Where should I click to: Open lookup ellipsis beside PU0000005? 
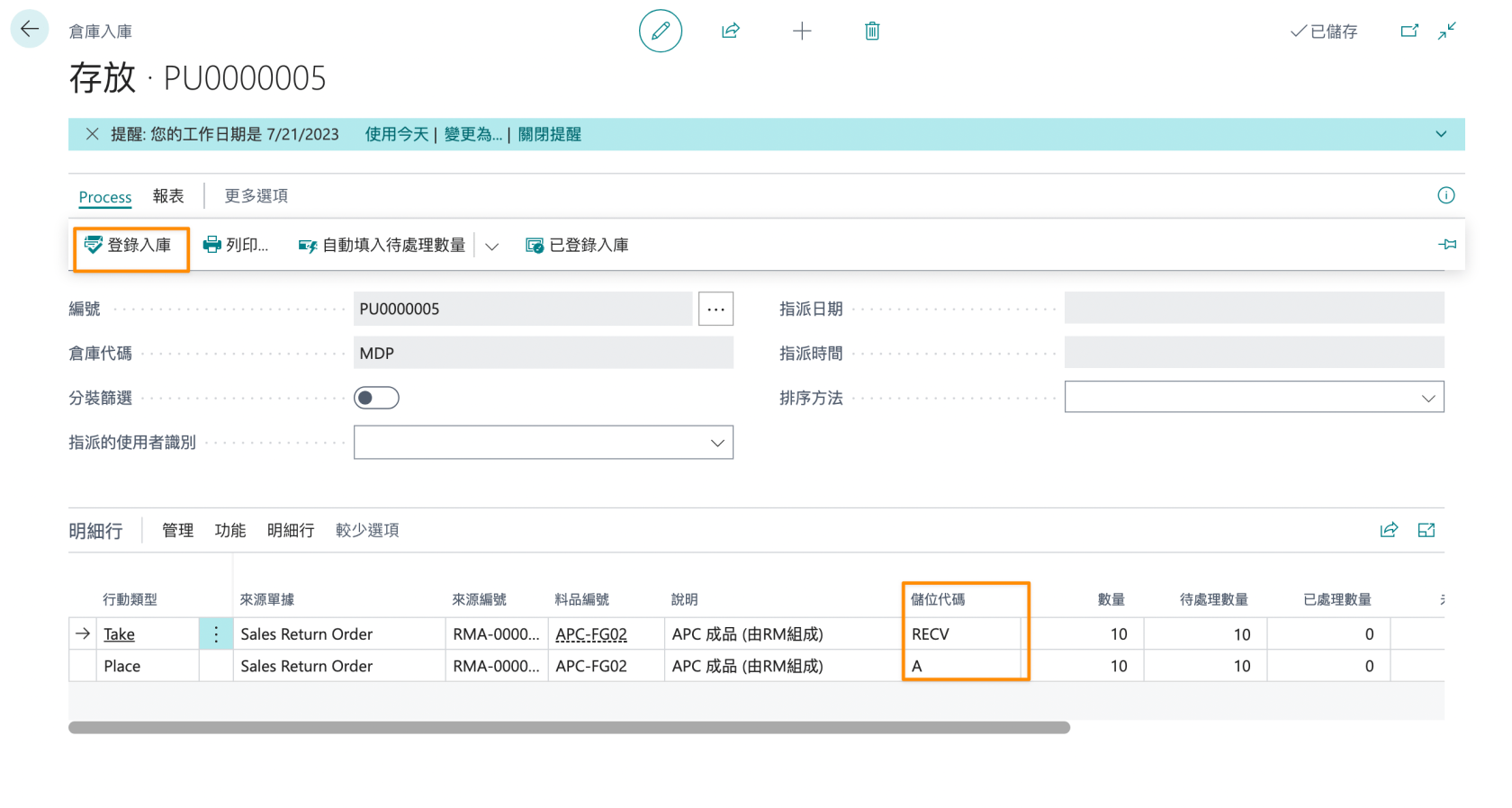[x=716, y=309]
